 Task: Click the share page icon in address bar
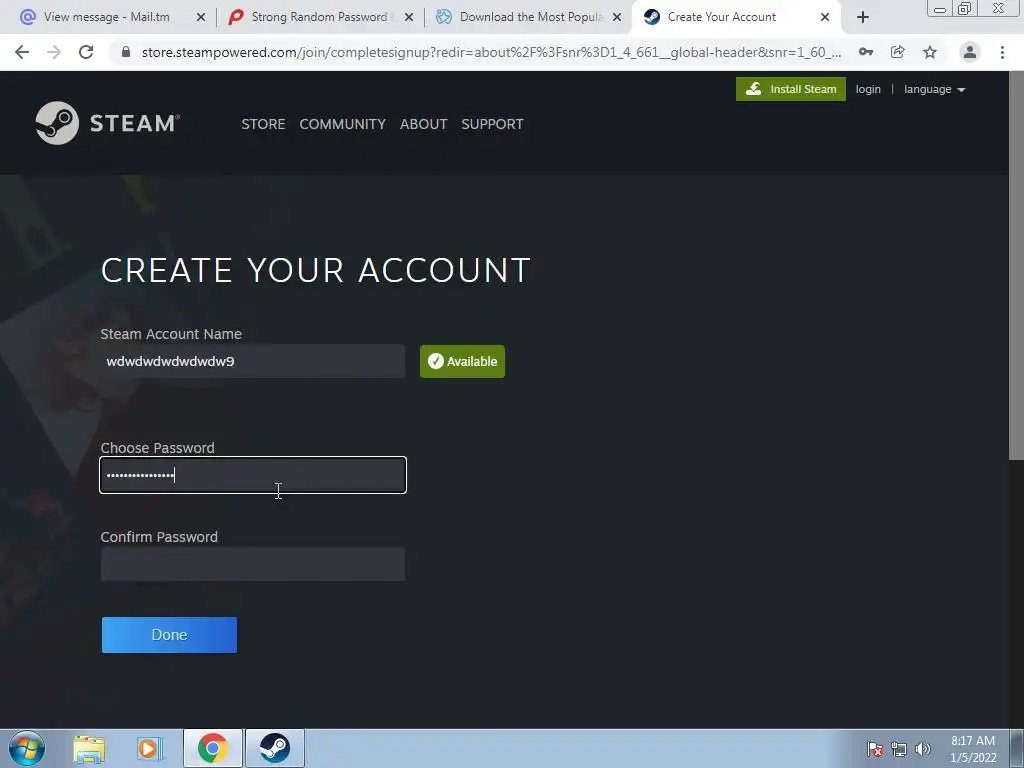pyautogui.click(x=898, y=52)
